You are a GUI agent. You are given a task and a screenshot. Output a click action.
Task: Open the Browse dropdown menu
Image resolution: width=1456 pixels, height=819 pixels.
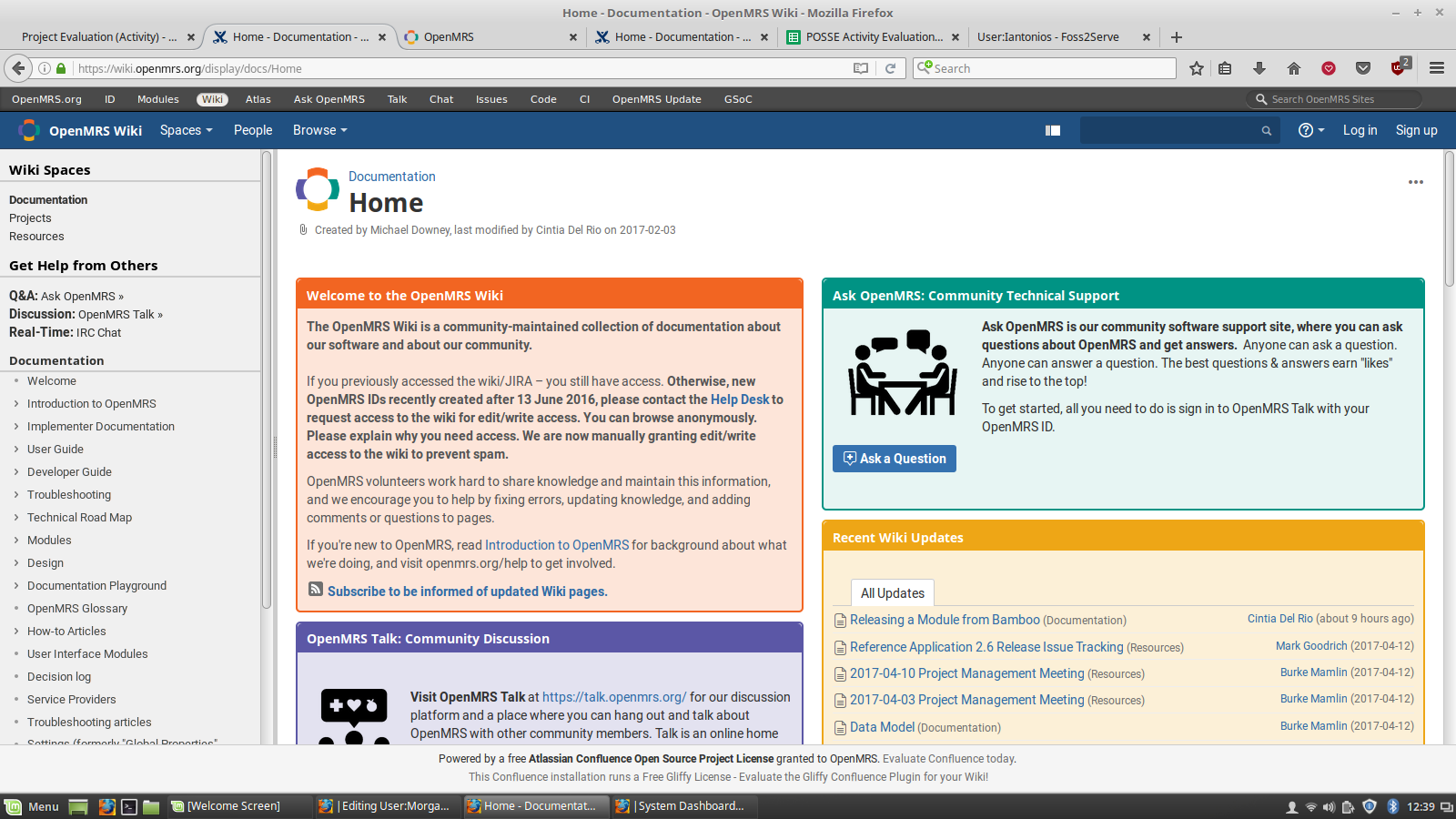click(x=320, y=130)
